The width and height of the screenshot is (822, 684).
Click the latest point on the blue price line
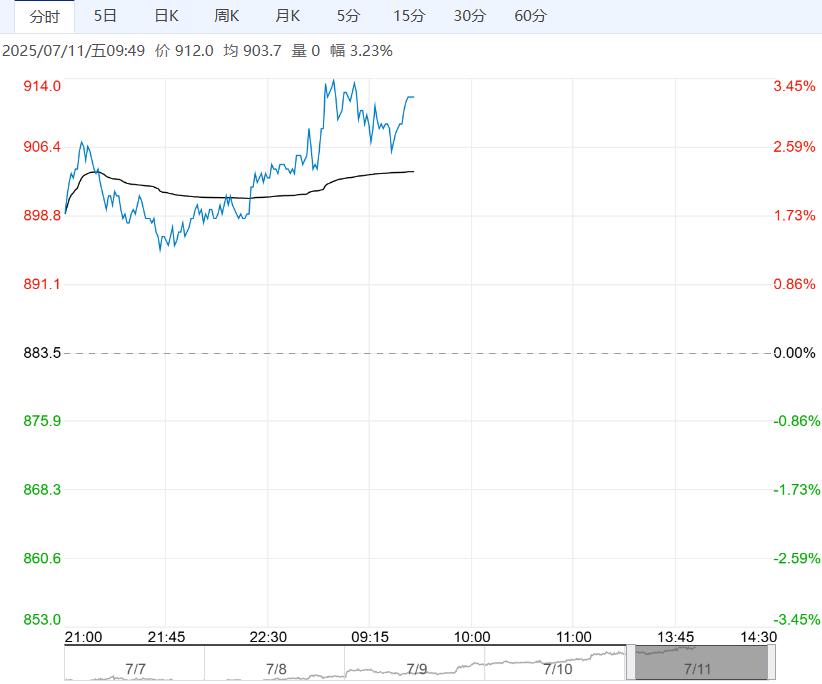(x=413, y=97)
